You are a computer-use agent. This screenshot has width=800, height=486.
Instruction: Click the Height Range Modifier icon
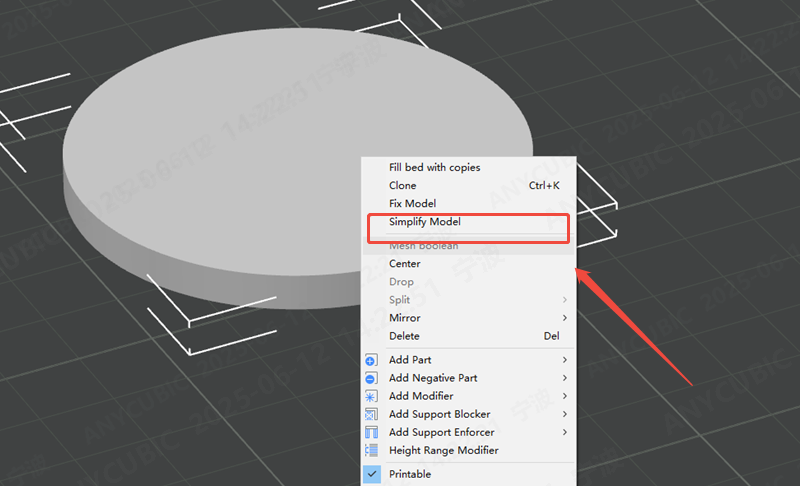tap(371, 450)
